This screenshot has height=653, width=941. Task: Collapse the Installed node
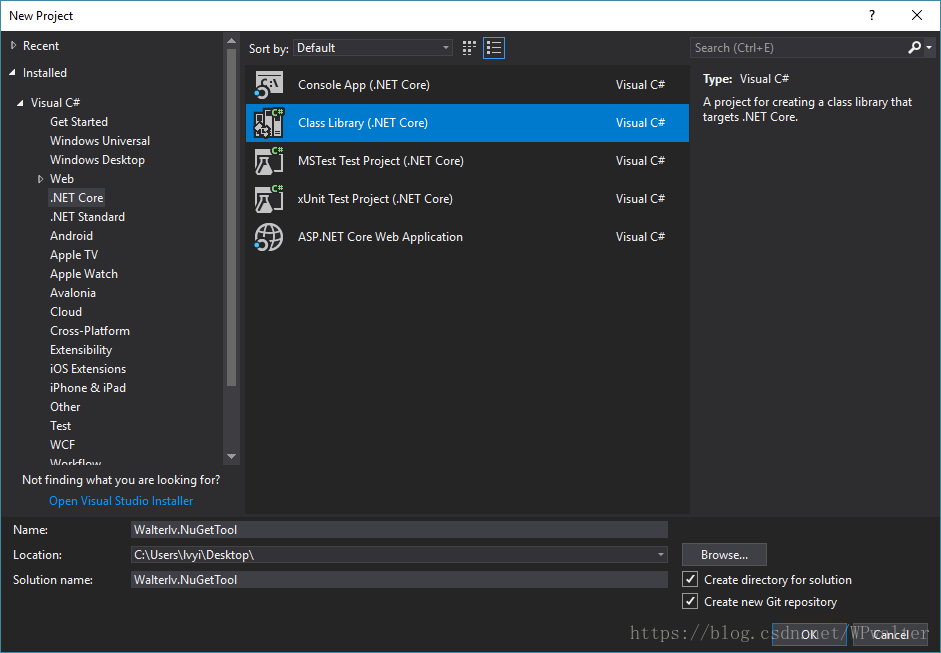[13, 73]
